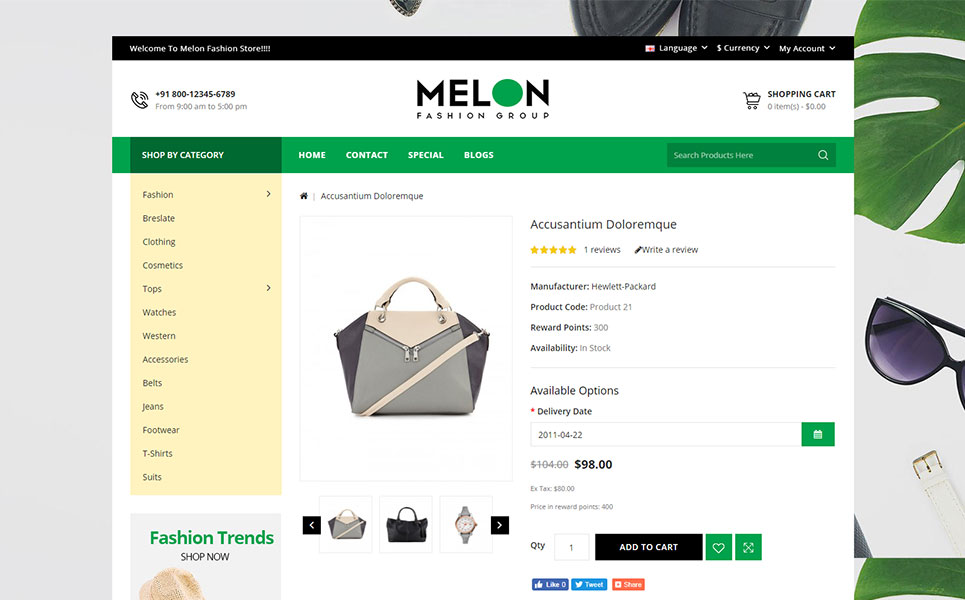
Task: Click the quantity input field
Action: (x=572, y=547)
